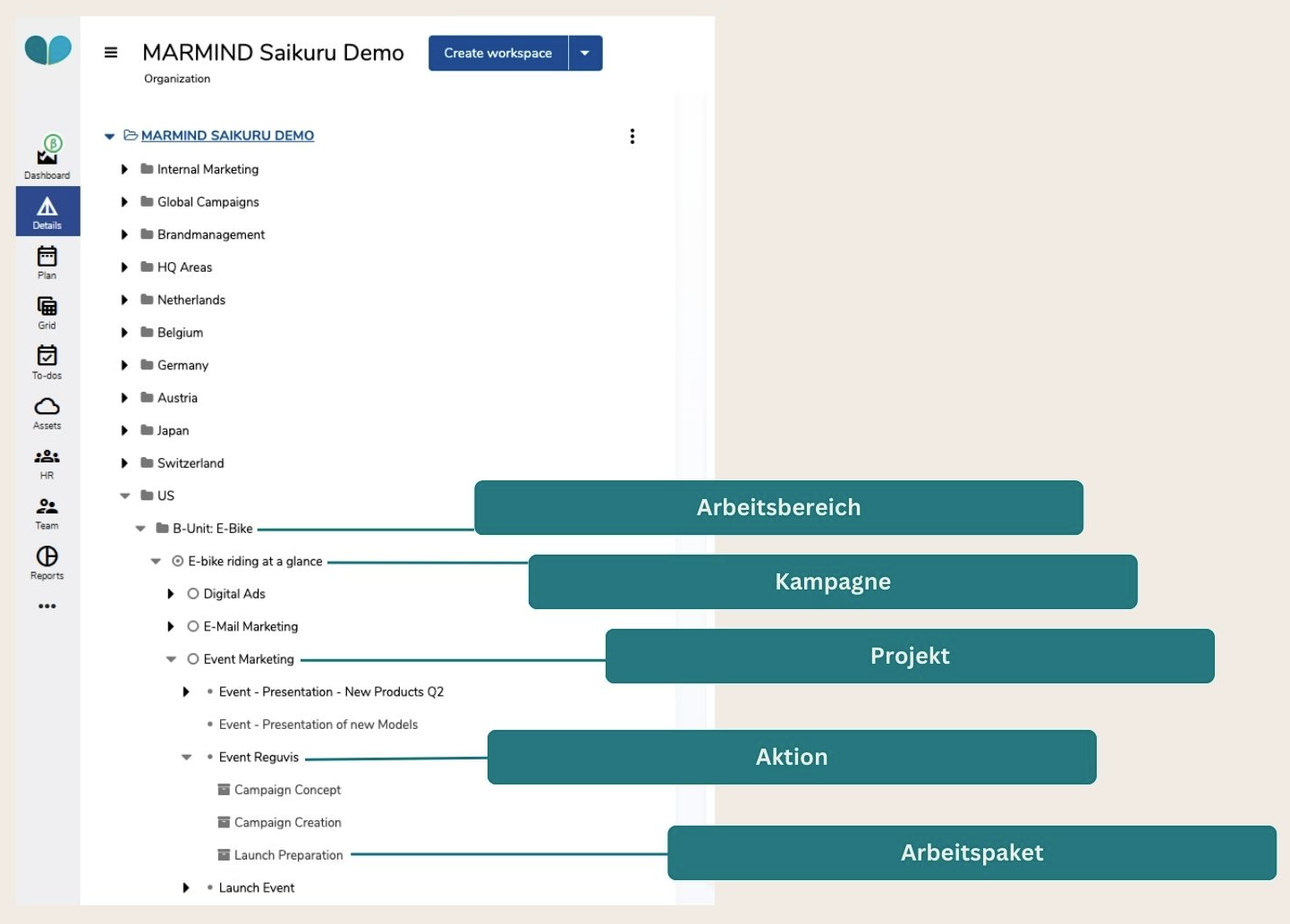Screen dimensions: 1290x924
Task: Toggle the hamburger navigation menu
Action: (x=111, y=53)
